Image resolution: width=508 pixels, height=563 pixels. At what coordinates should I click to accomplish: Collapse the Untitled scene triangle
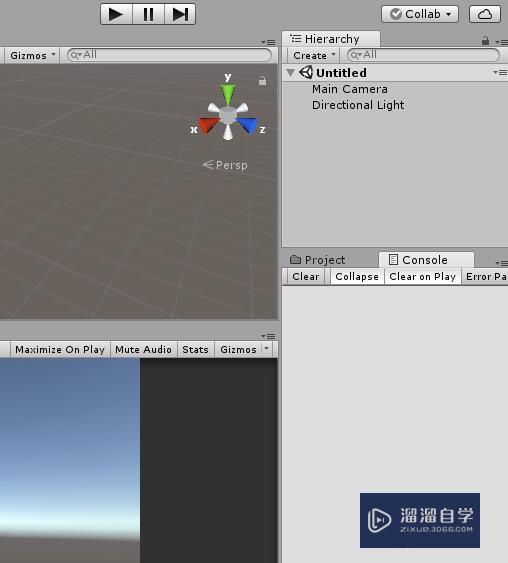290,73
